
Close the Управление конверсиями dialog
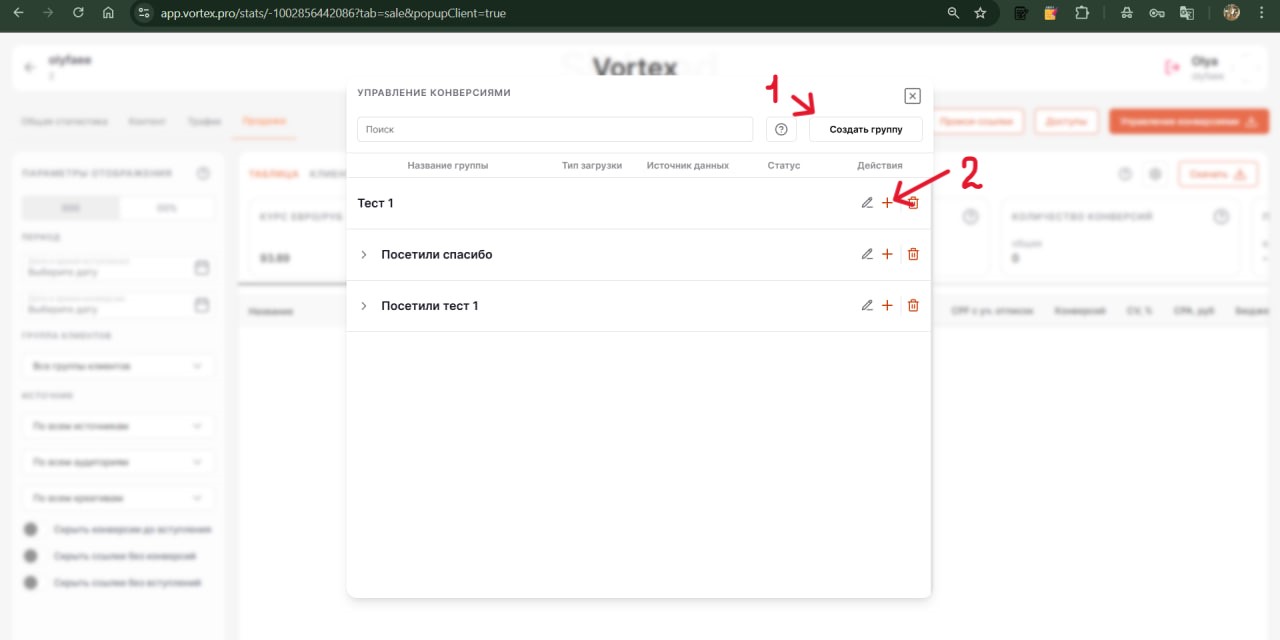pos(912,96)
